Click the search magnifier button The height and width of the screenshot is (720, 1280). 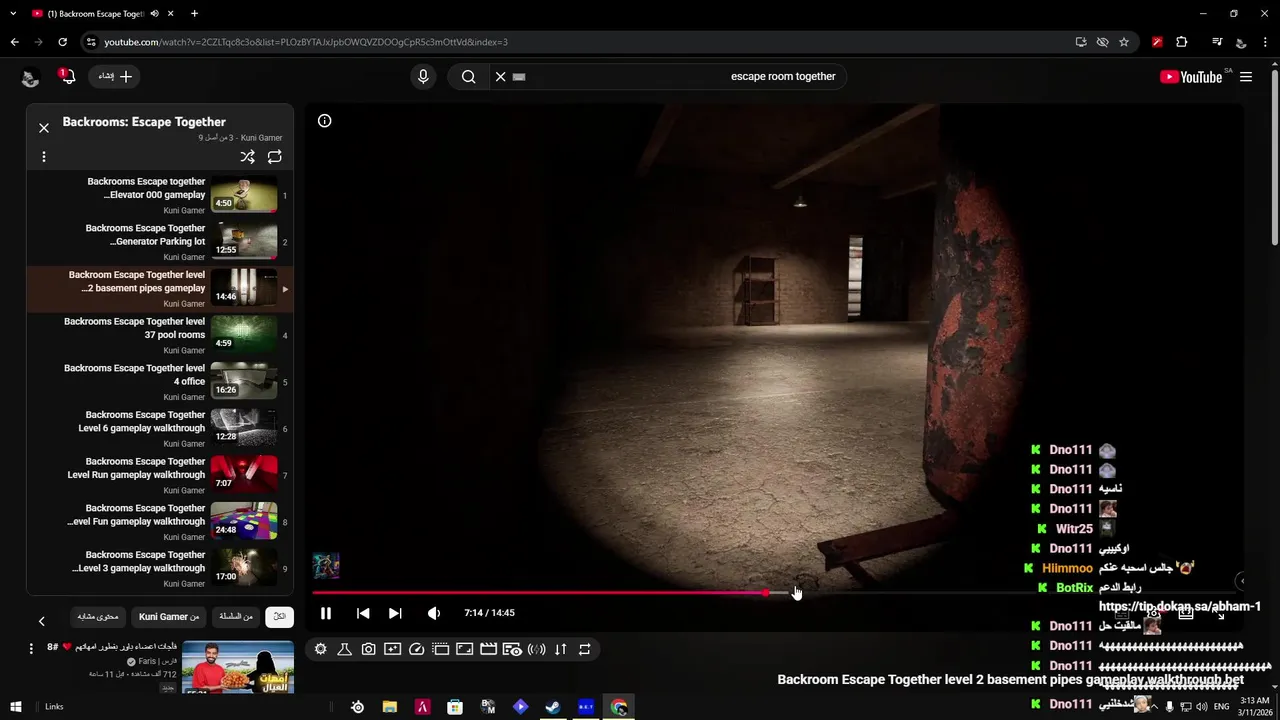(x=468, y=77)
